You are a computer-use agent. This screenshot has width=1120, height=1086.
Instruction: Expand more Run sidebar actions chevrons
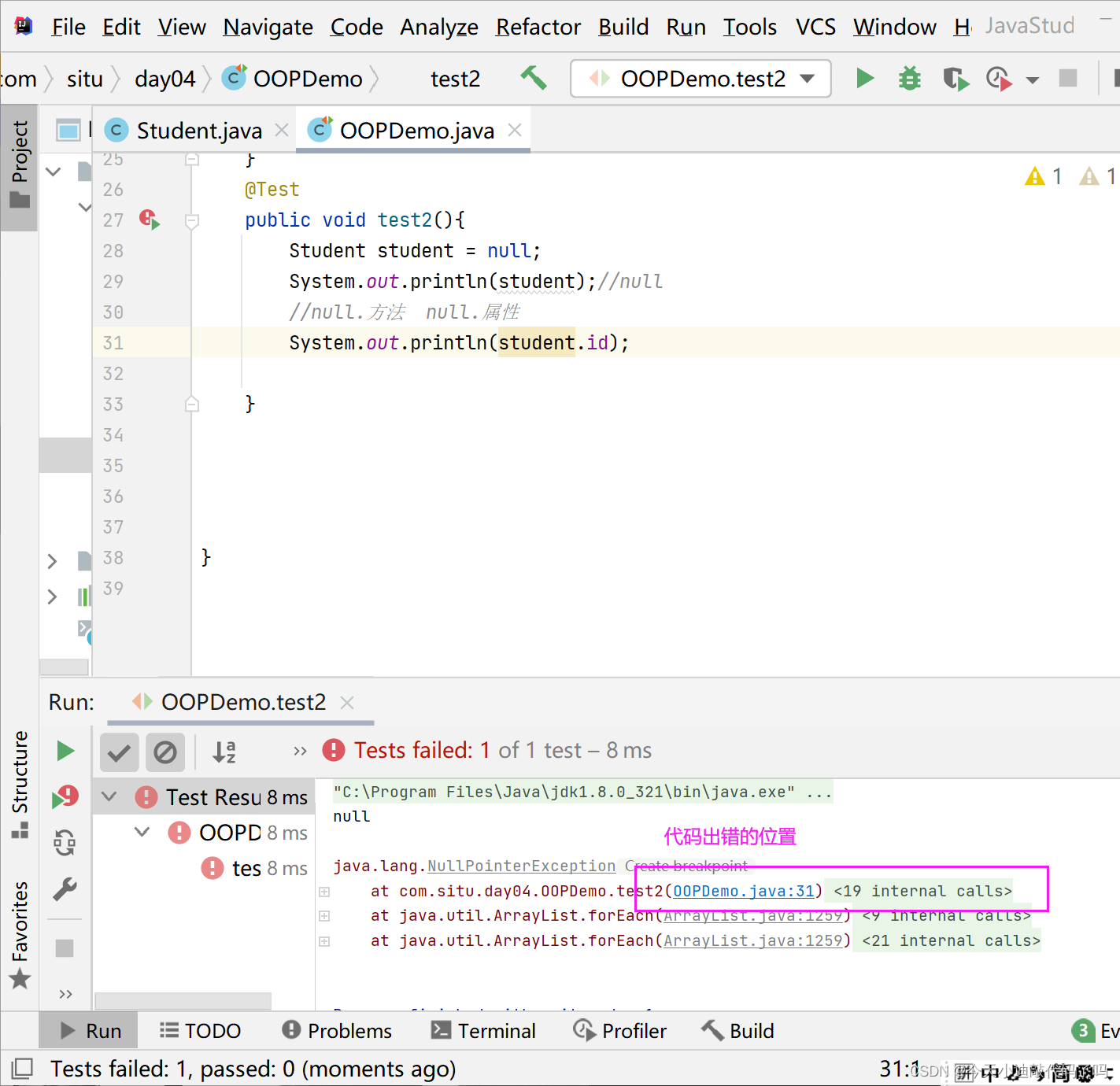[x=65, y=994]
